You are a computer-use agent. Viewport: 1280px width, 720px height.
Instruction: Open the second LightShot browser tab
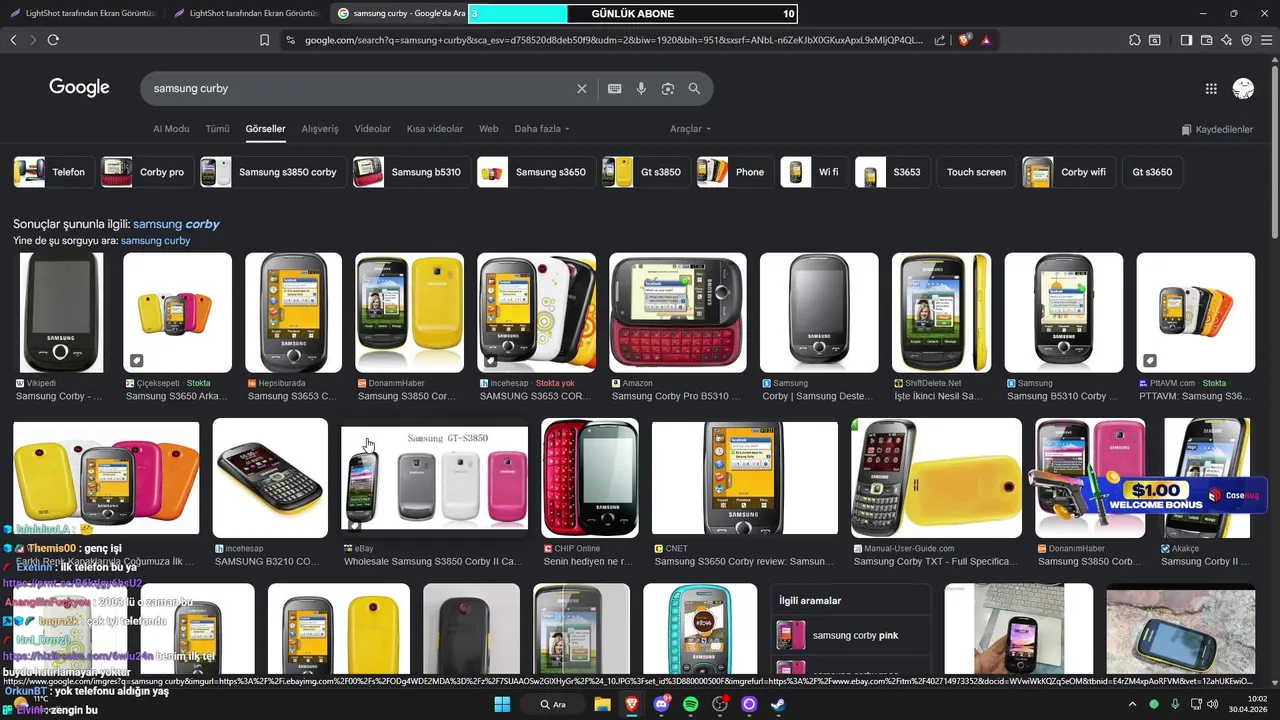(x=246, y=13)
